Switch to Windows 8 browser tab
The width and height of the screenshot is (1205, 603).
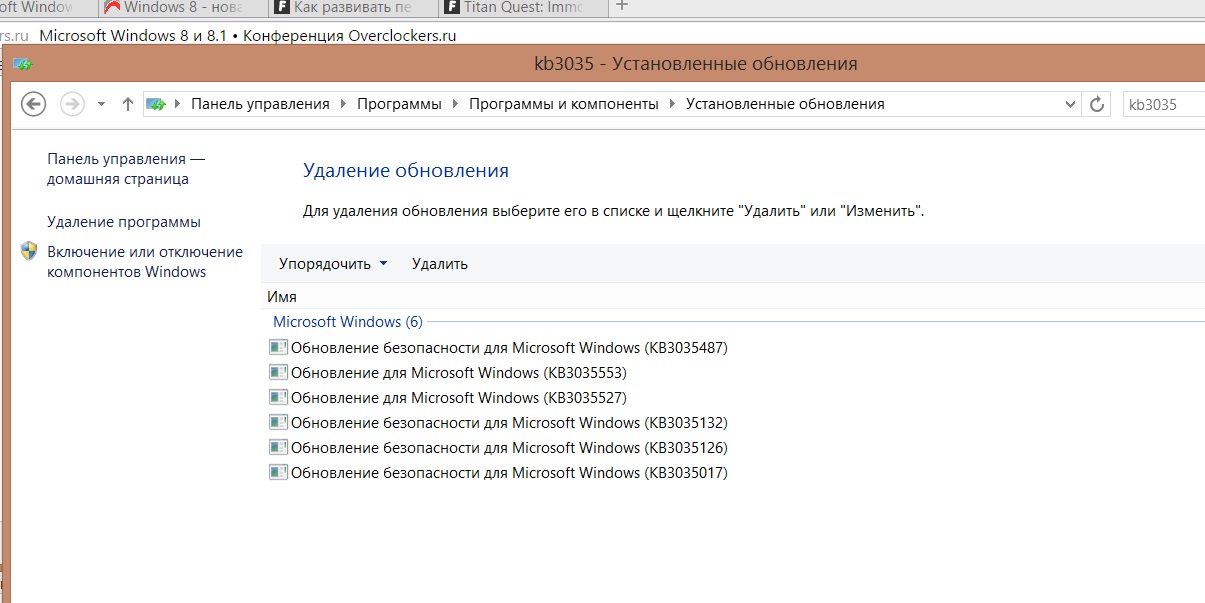tap(183, 8)
